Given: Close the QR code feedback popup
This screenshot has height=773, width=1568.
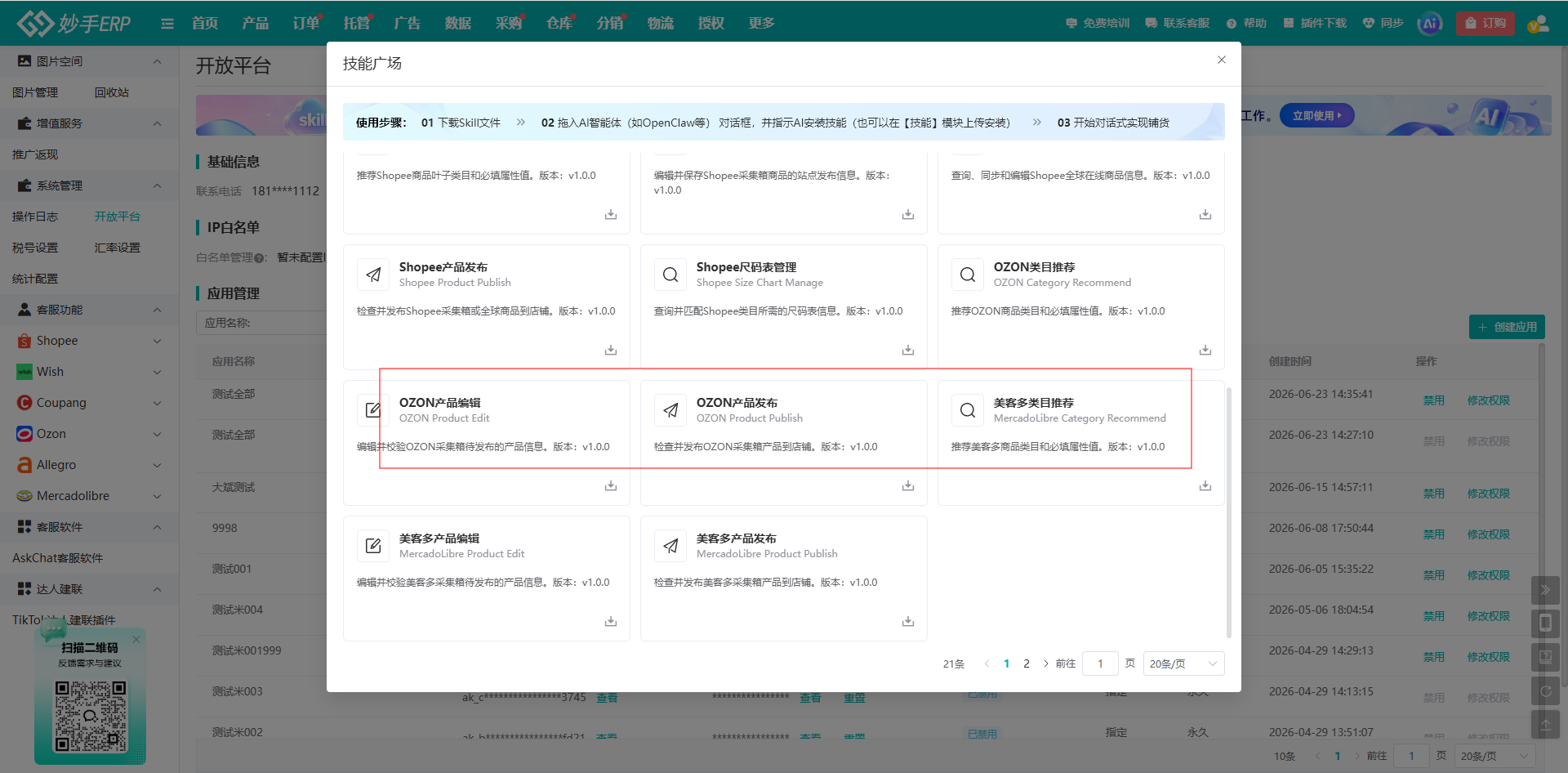Looking at the screenshot, I should (136, 639).
